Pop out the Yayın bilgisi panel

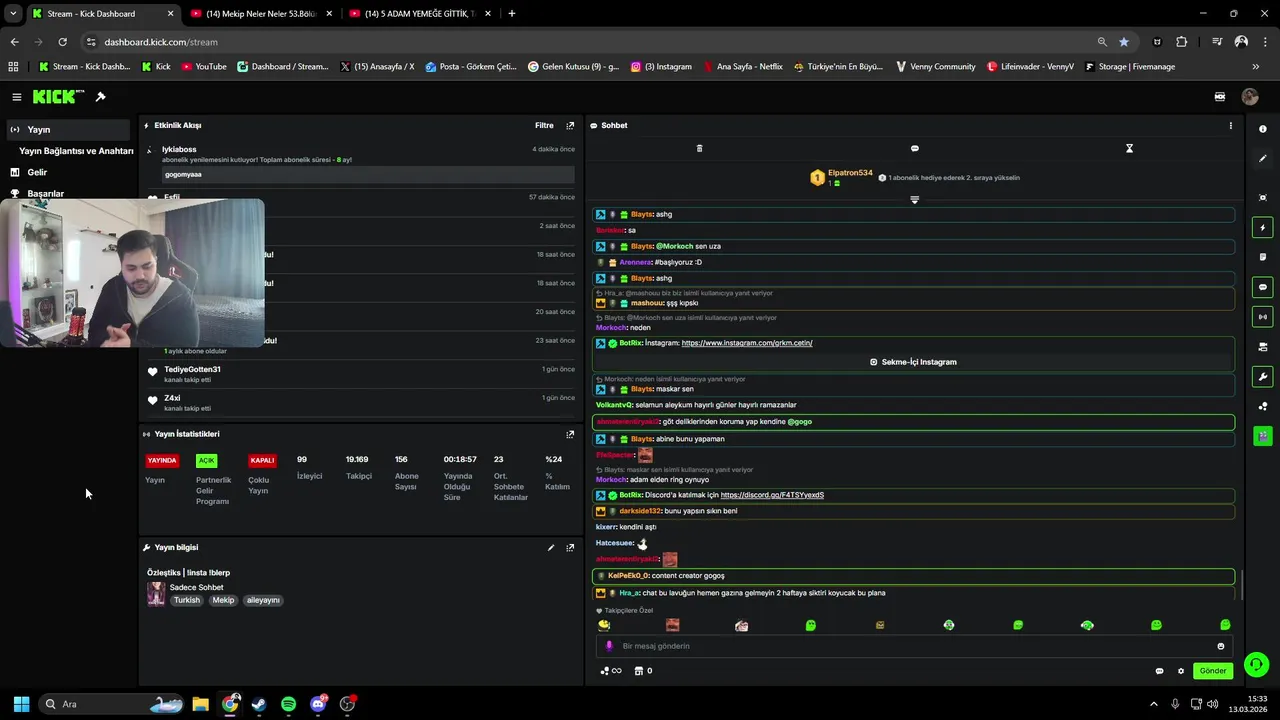[570, 548]
